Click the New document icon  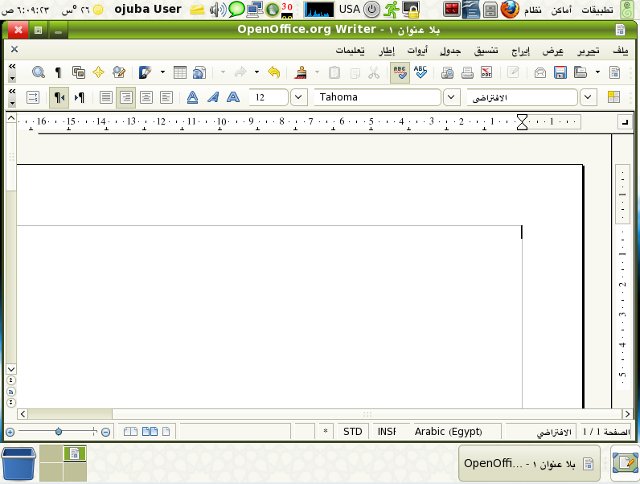pos(614,73)
